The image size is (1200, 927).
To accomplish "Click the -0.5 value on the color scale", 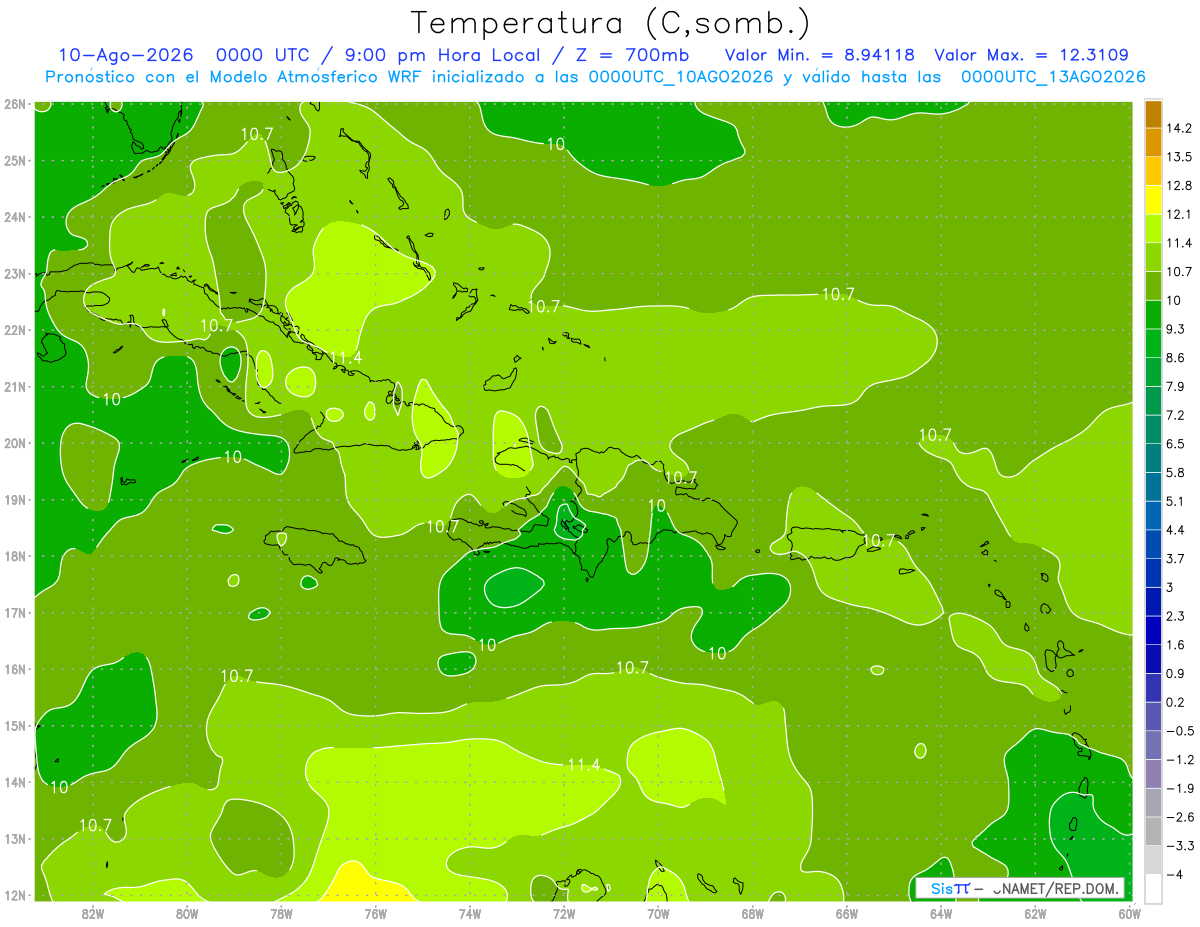I will pos(1180,731).
